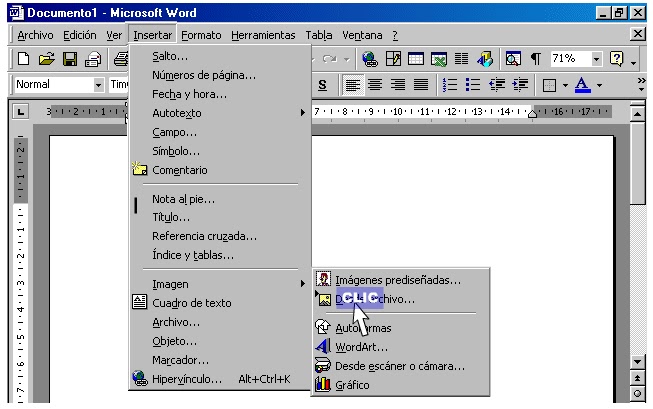Click the tab stop selector L button
653x409 pixels.
[x=21, y=112]
